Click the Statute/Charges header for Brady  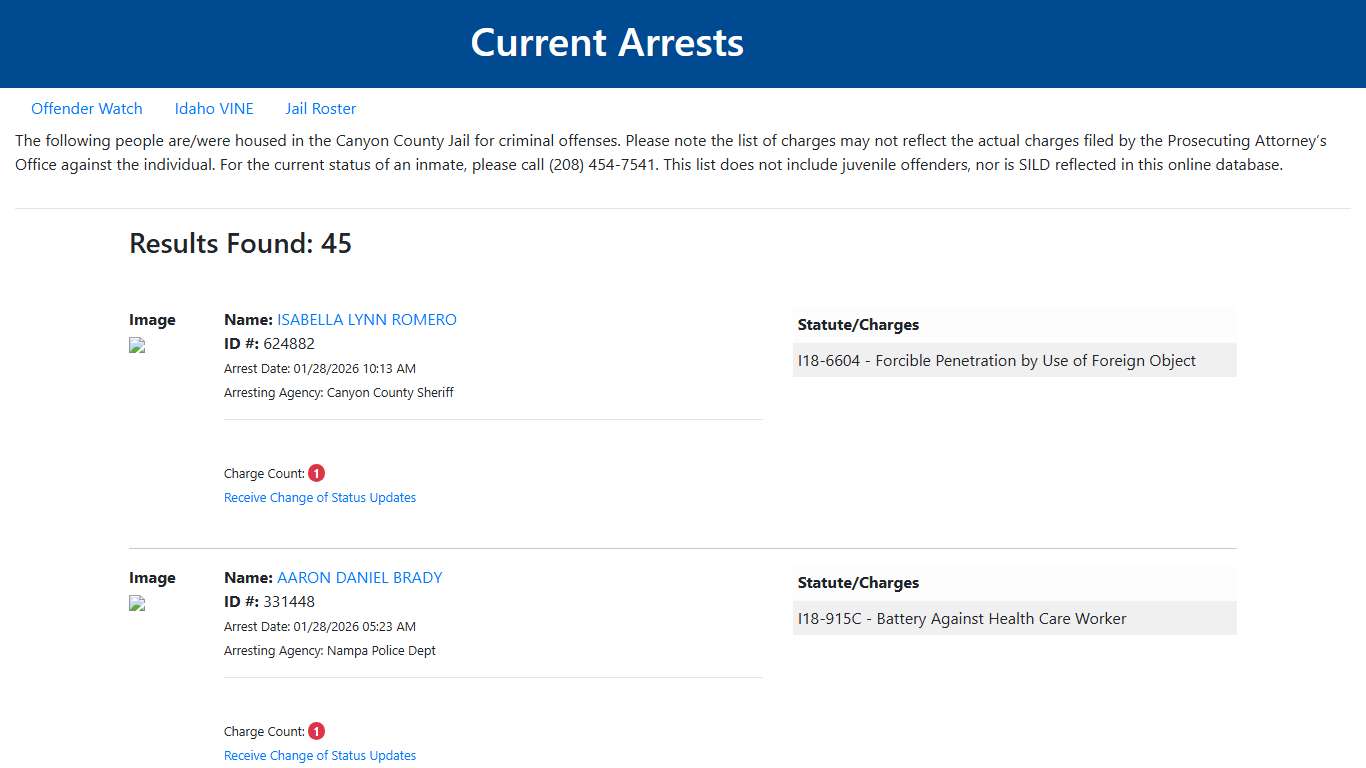point(858,582)
